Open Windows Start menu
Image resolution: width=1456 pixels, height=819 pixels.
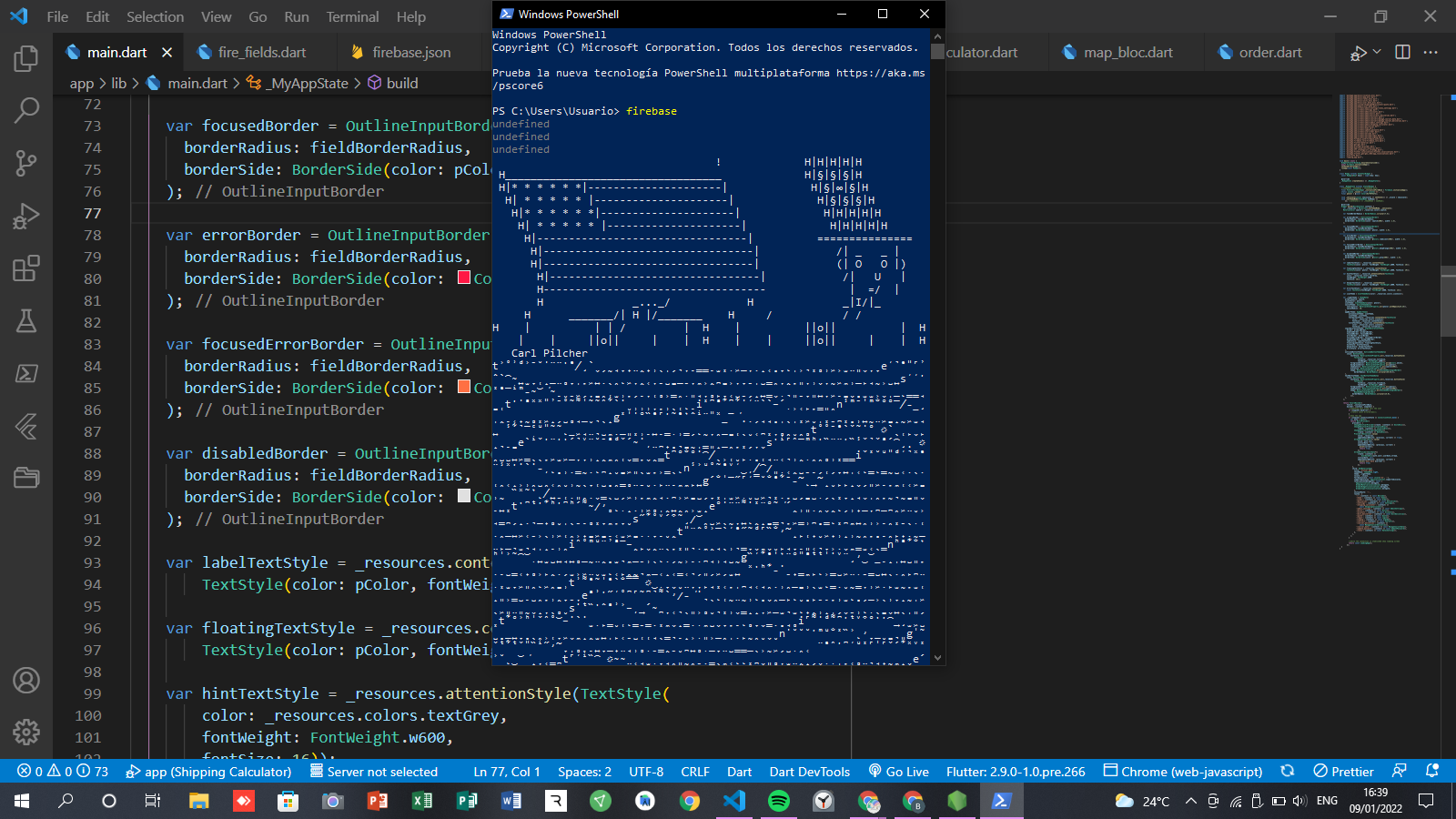click(22, 801)
